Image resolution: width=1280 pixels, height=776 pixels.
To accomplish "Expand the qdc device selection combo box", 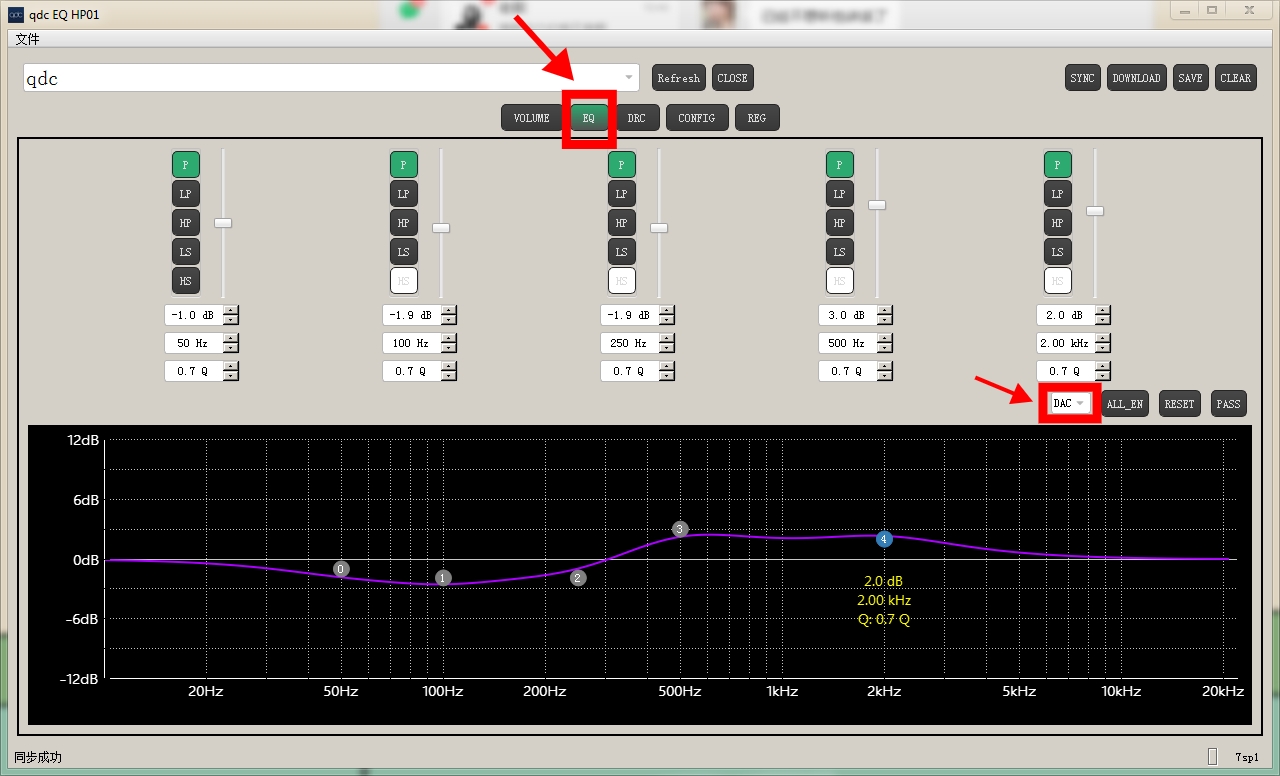I will tap(629, 78).
